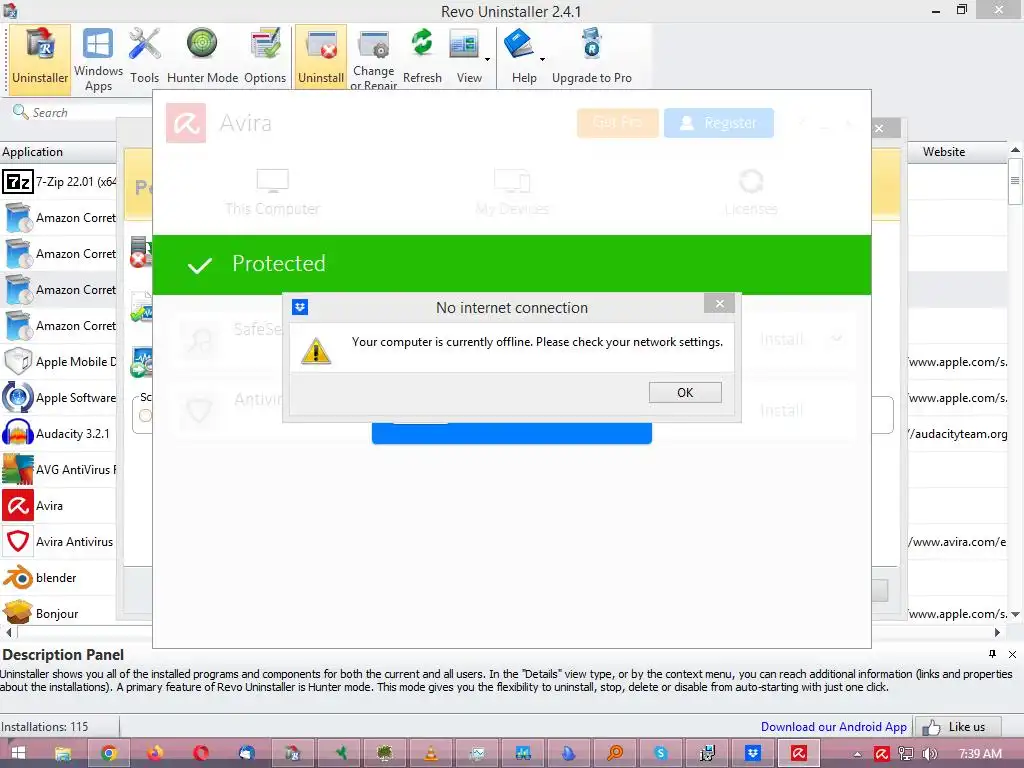Viewport: 1024px width, 768px height.
Task: Switch to Licenses tab in Avira
Action: 751,192
